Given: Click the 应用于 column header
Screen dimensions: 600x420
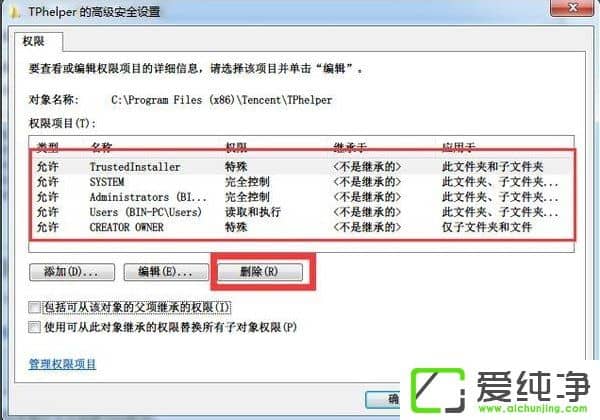Looking at the screenshot, I should coord(459,147).
